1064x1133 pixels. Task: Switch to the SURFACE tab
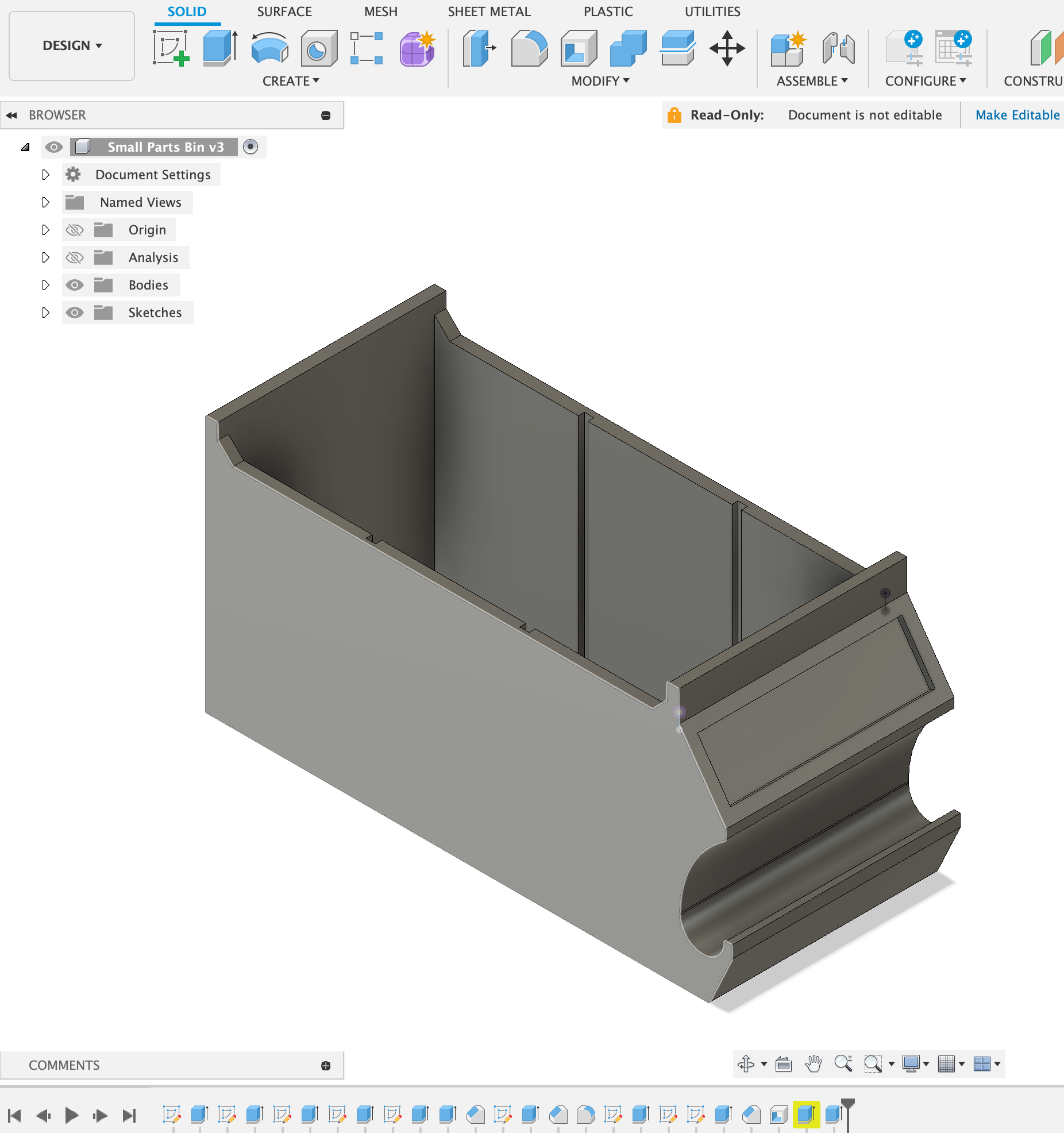point(284,11)
